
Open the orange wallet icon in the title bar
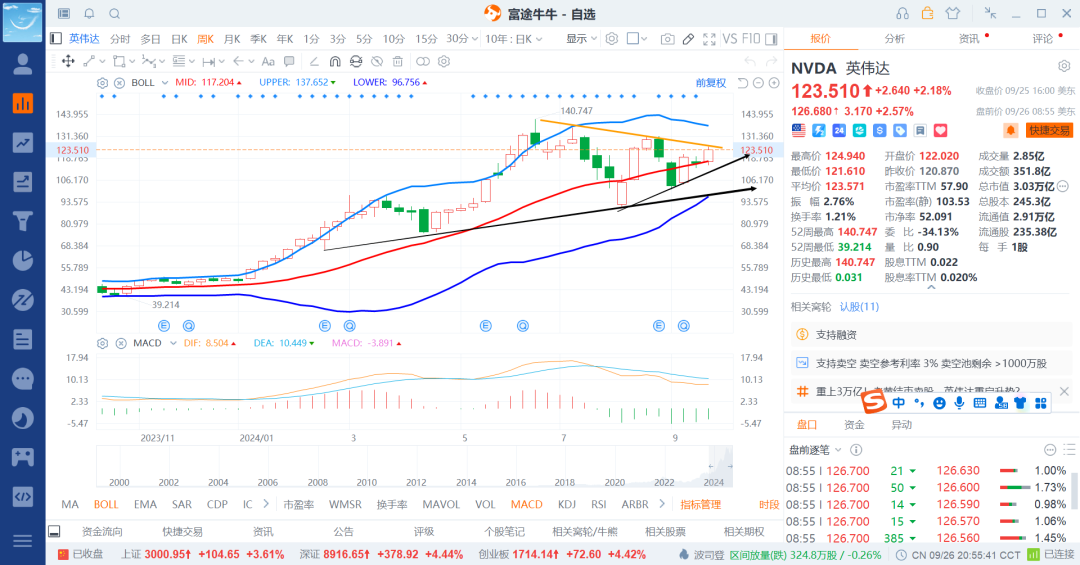point(927,13)
